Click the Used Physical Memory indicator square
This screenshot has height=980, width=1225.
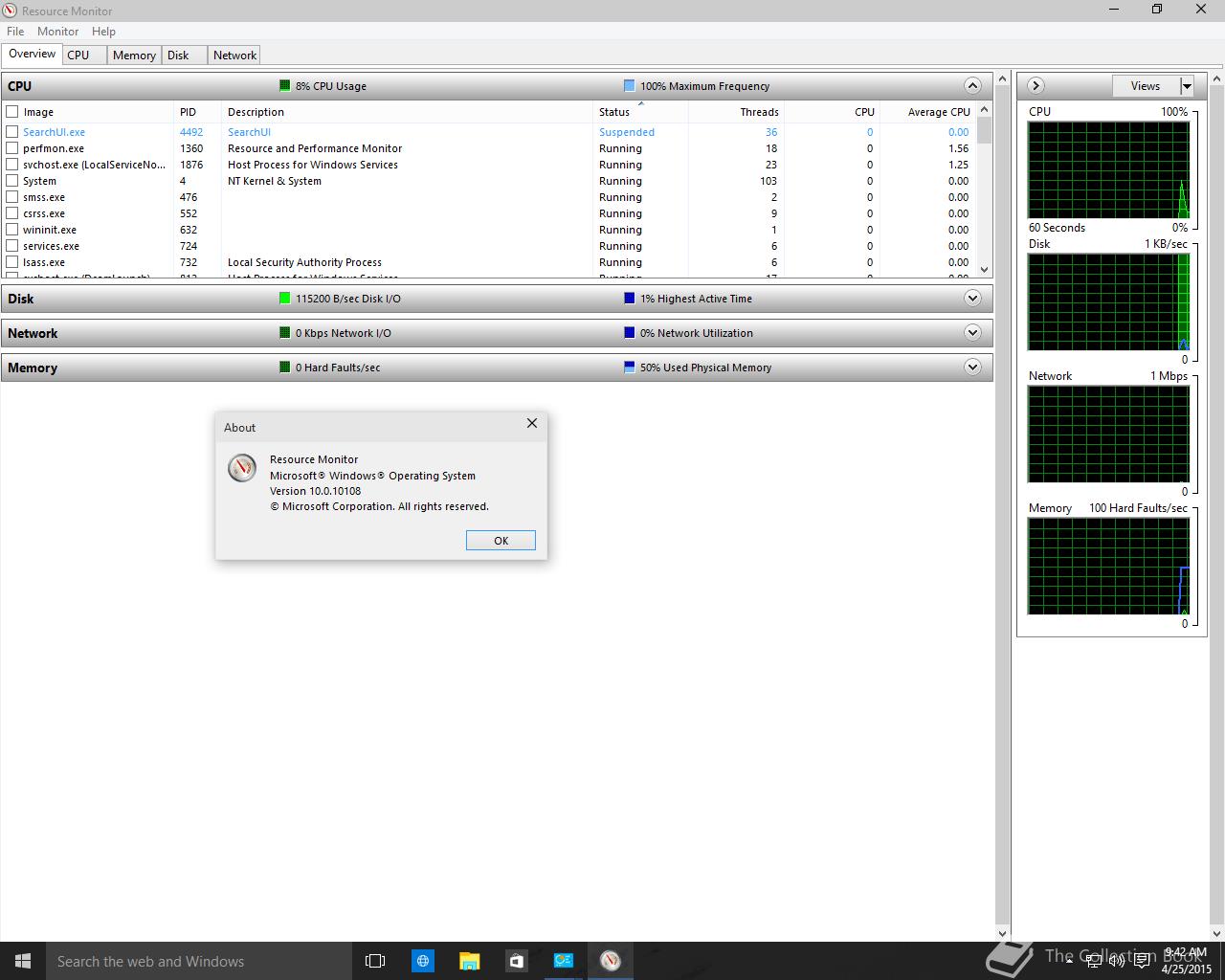pos(629,367)
